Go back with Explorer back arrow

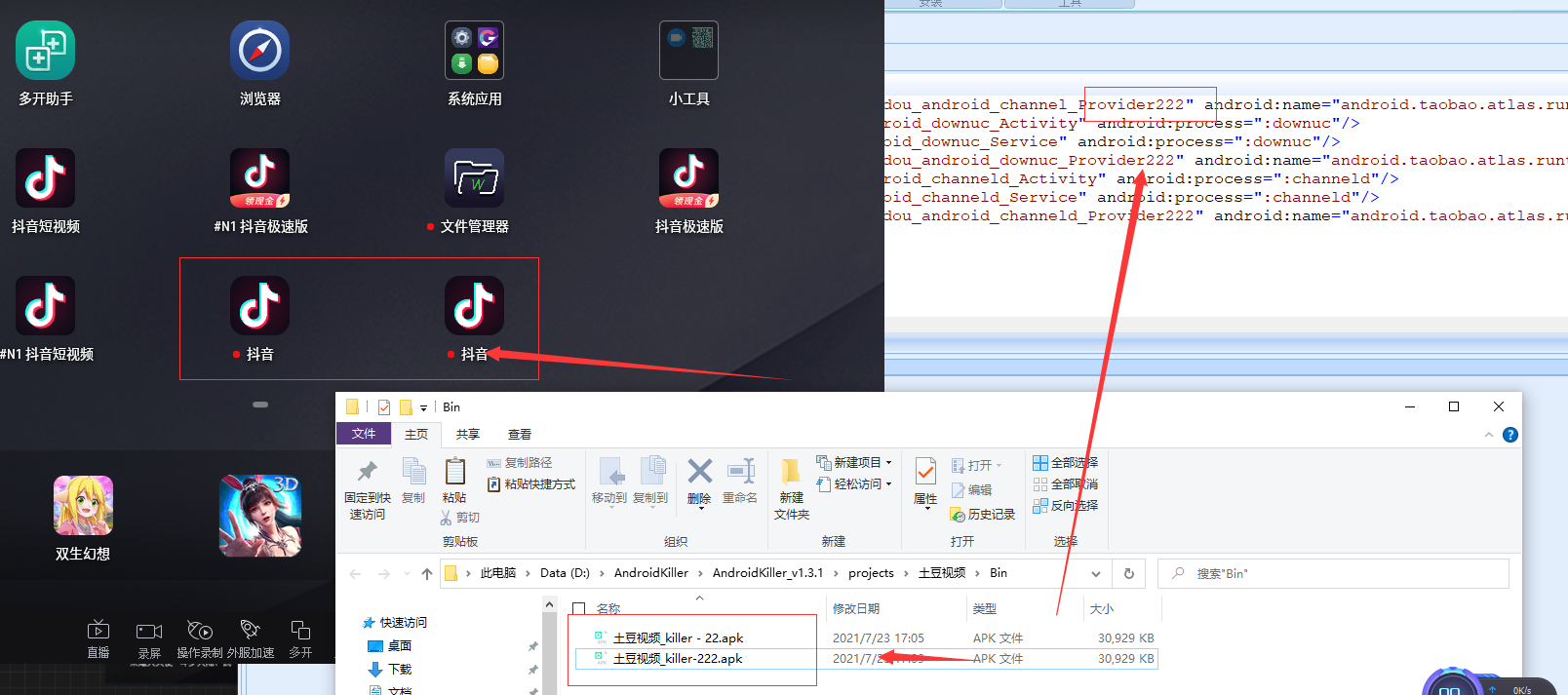coord(355,574)
